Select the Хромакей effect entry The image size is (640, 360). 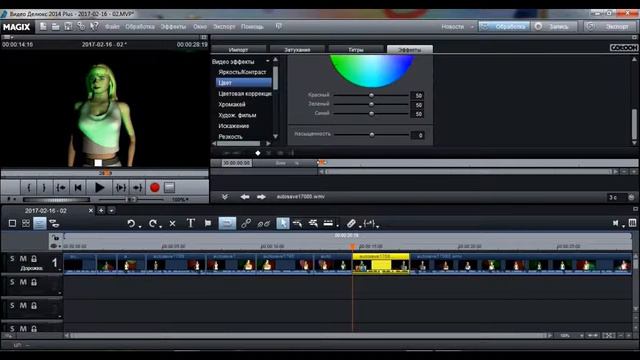(x=232, y=104)
